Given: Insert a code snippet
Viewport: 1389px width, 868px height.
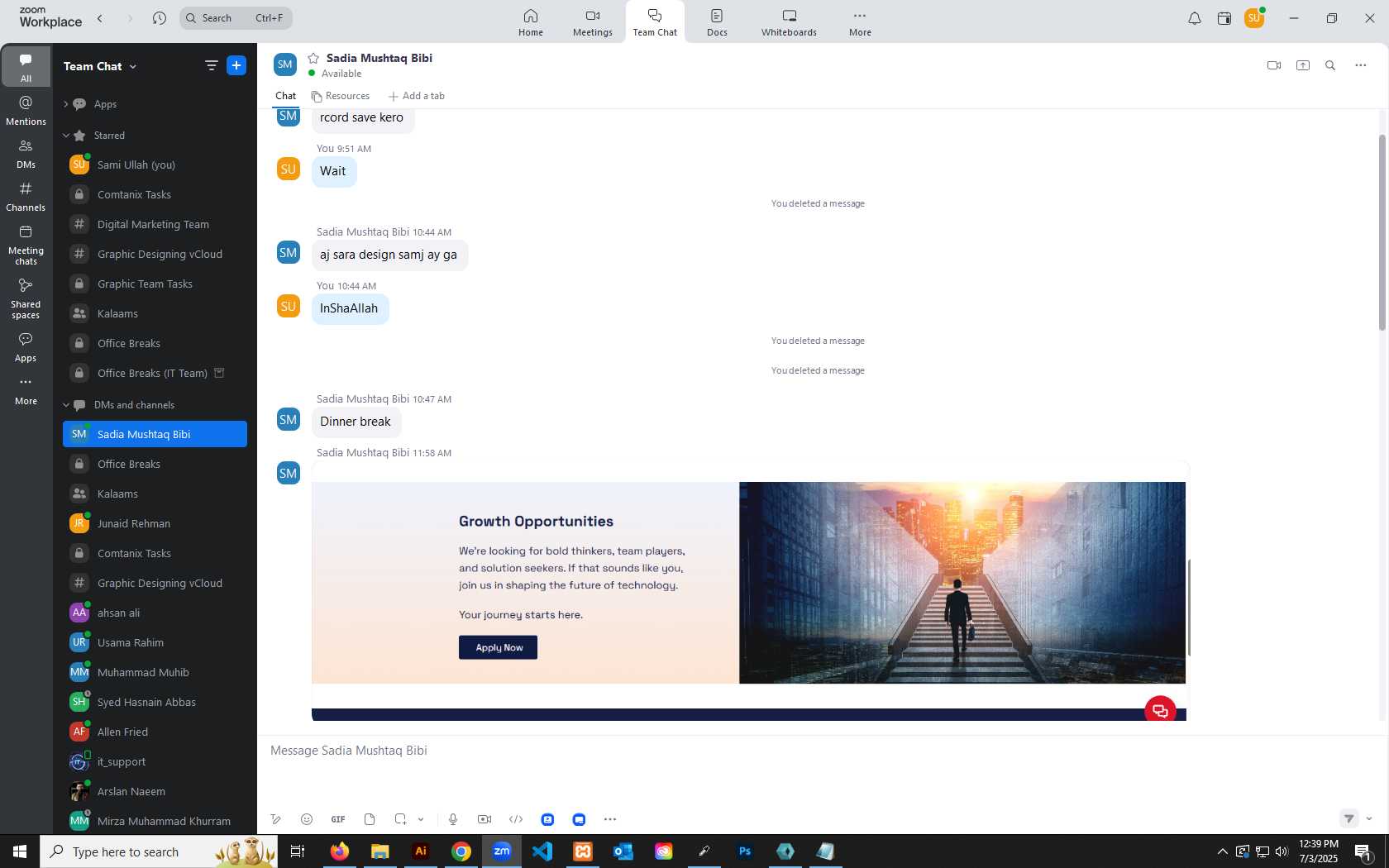Looking at the screenshot, I should [x=516, y=819].
